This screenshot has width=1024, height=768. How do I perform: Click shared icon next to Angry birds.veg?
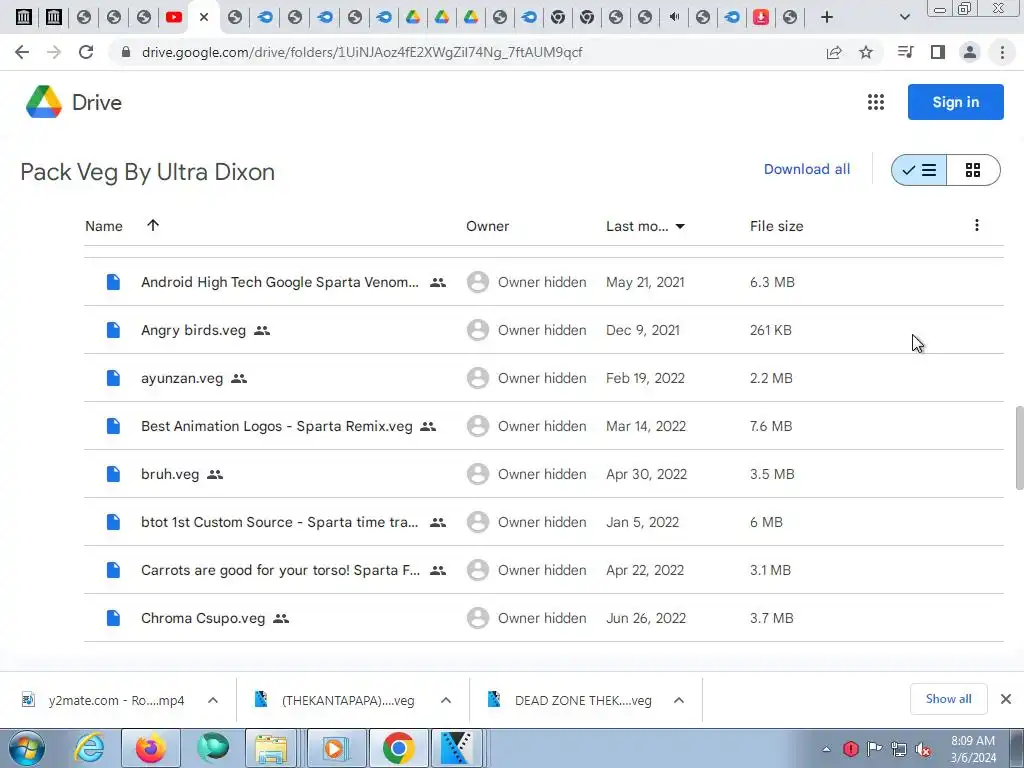tap(262, 330)
